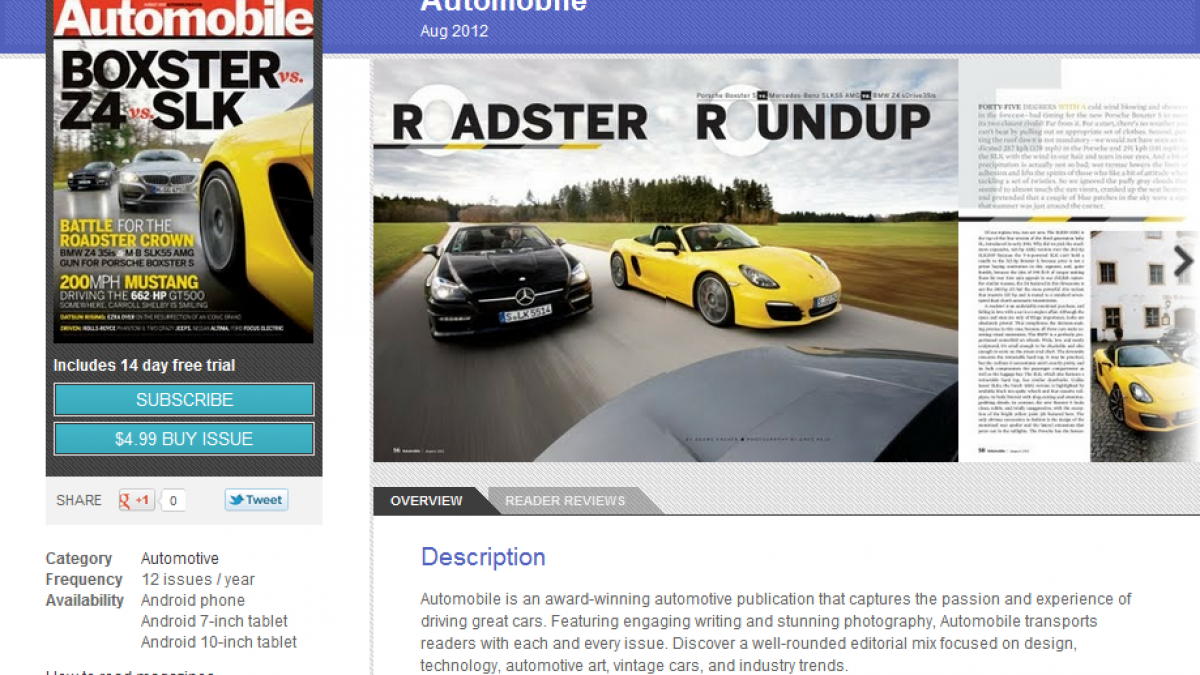This screenshot has width=1200, height=675.
Task: Click the Aug 2012 issue date
Action: [x=454, y=31]
